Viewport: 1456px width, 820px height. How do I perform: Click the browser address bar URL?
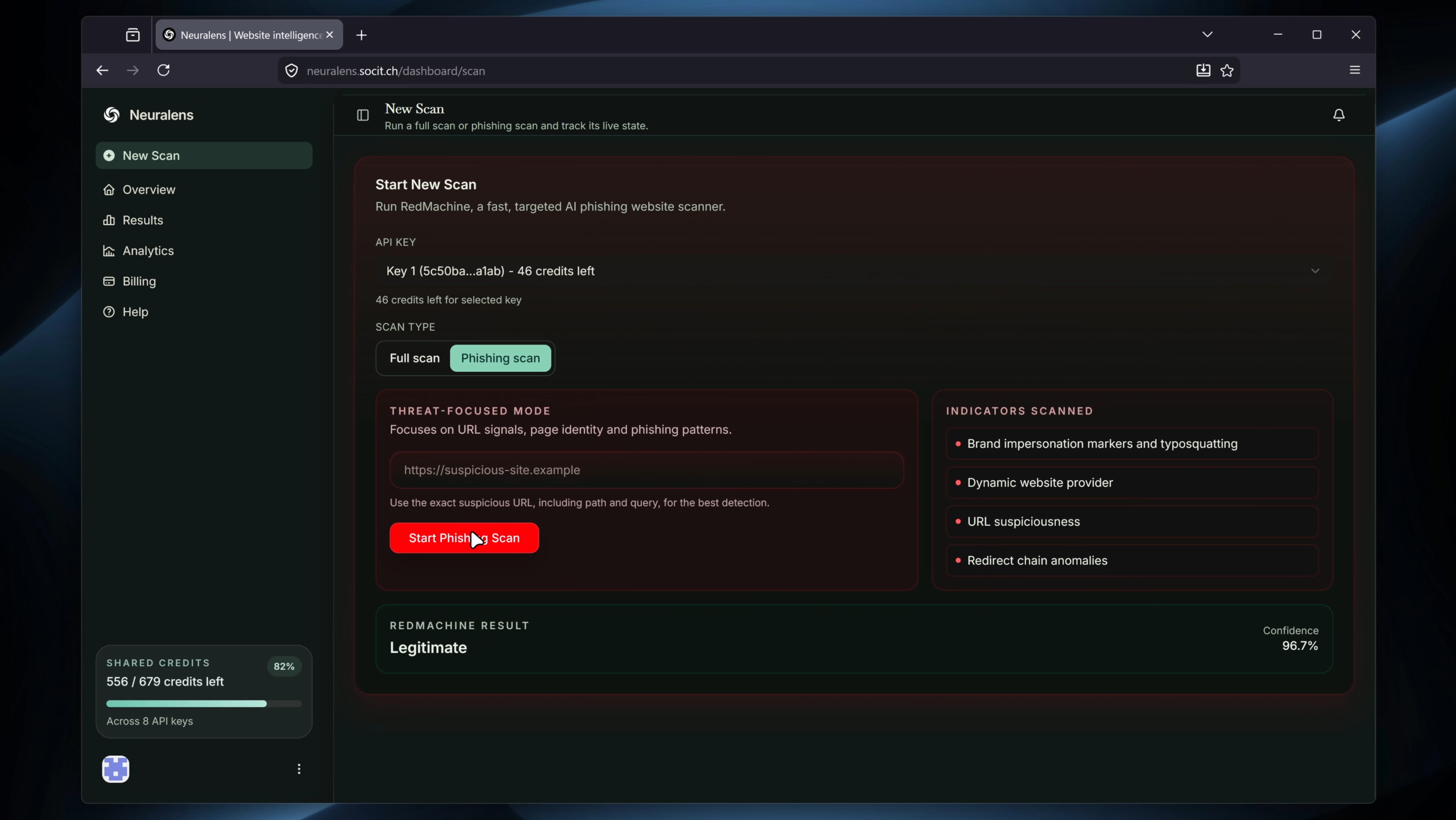(396, 71)
